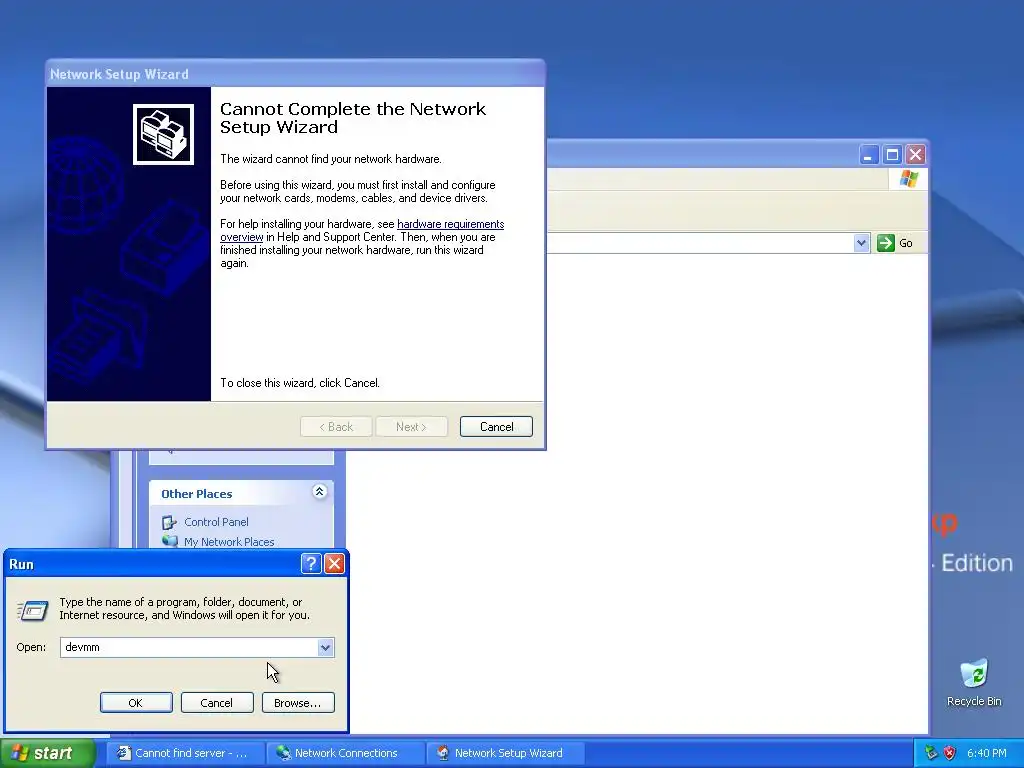Close the Run dialog with red X
The width and height of the screenshot is (1024, 768).
tap(334, 564)
